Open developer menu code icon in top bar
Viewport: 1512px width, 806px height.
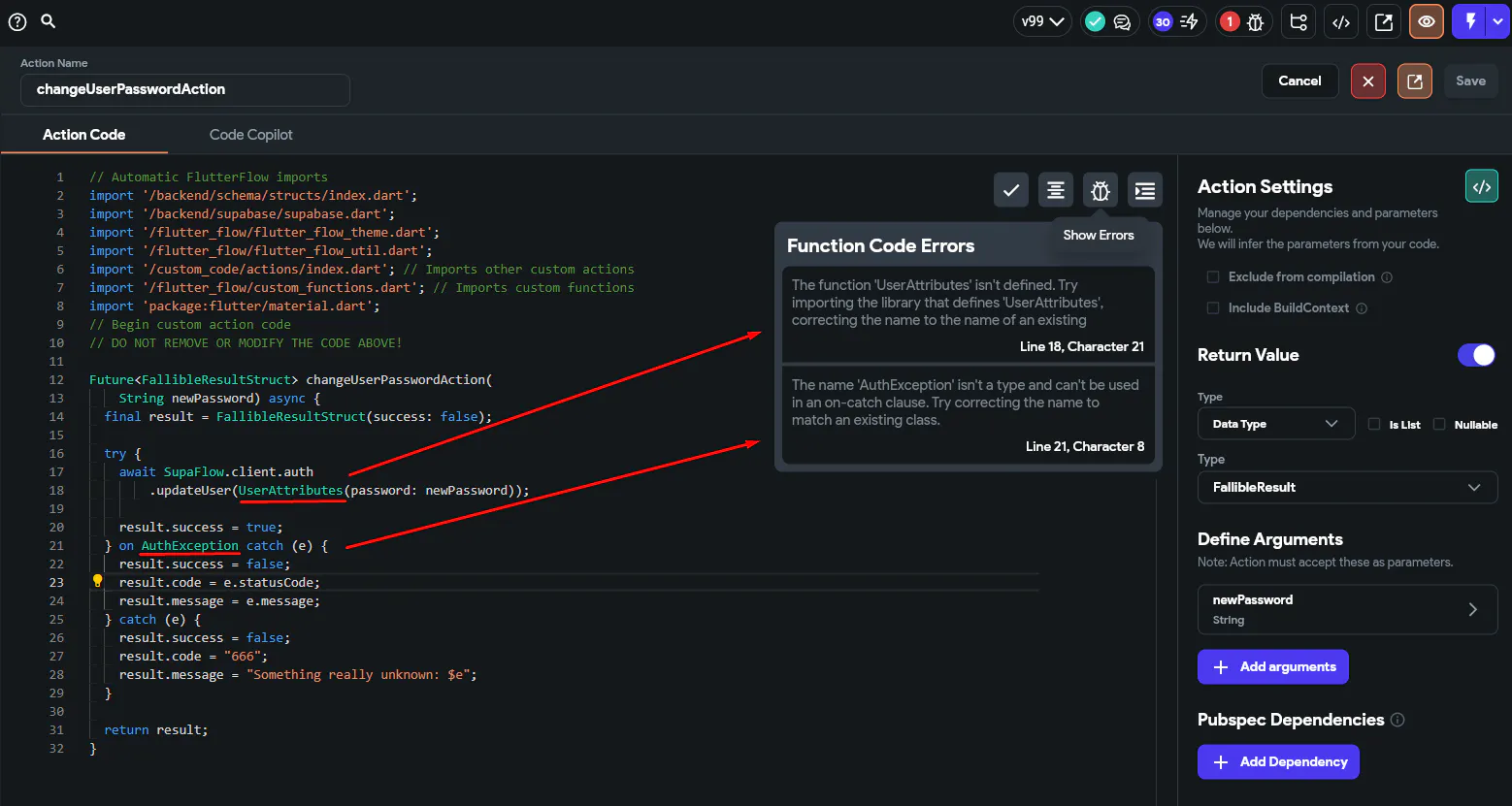[1341, 21]
